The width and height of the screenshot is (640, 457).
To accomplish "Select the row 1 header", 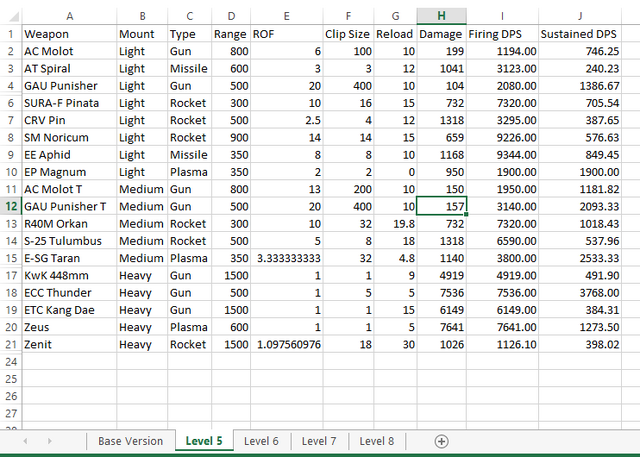I will [x=10, y=33].
